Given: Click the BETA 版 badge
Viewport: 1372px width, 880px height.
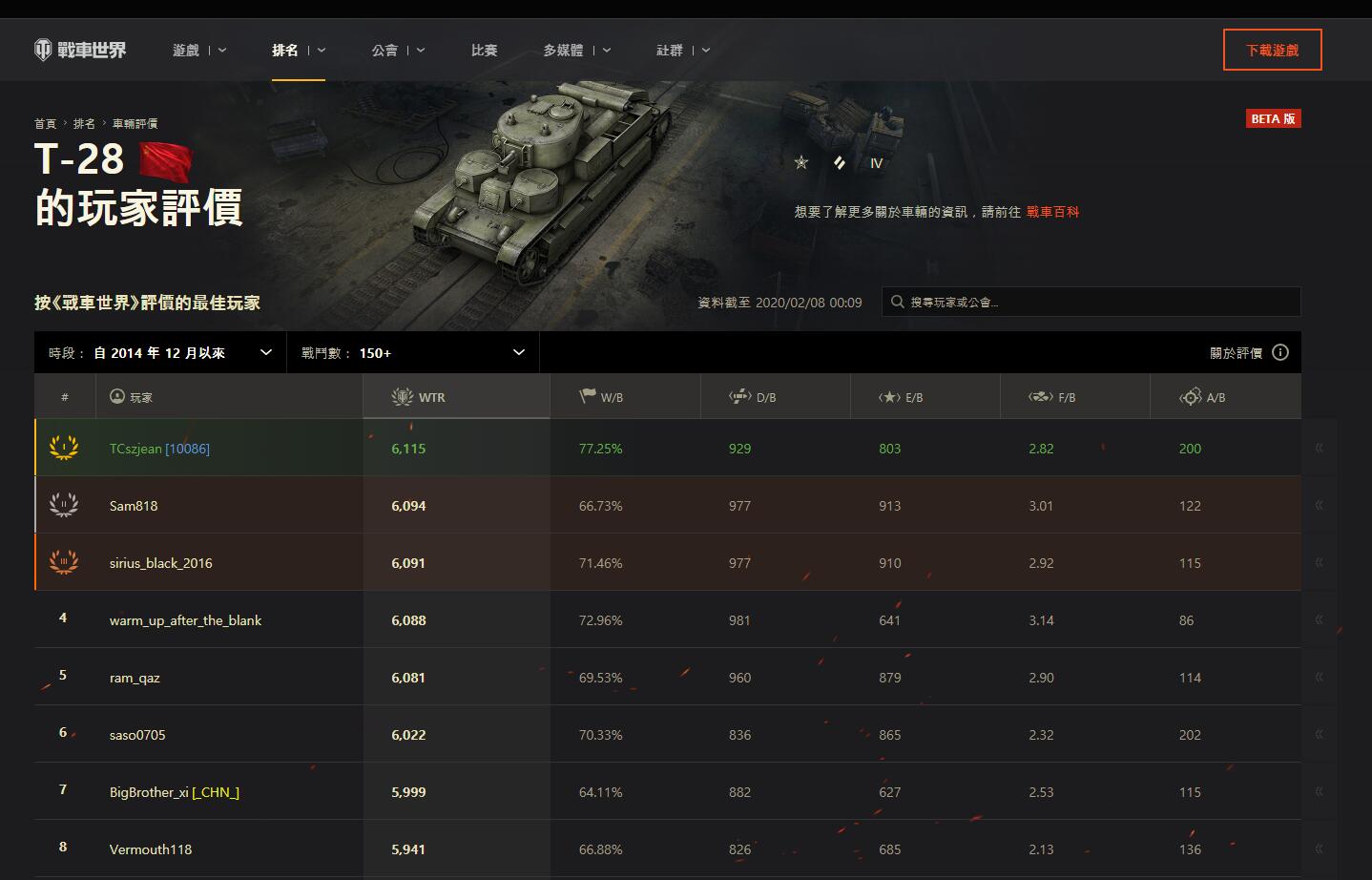Looking at the screenshot, I should 1273,118.
